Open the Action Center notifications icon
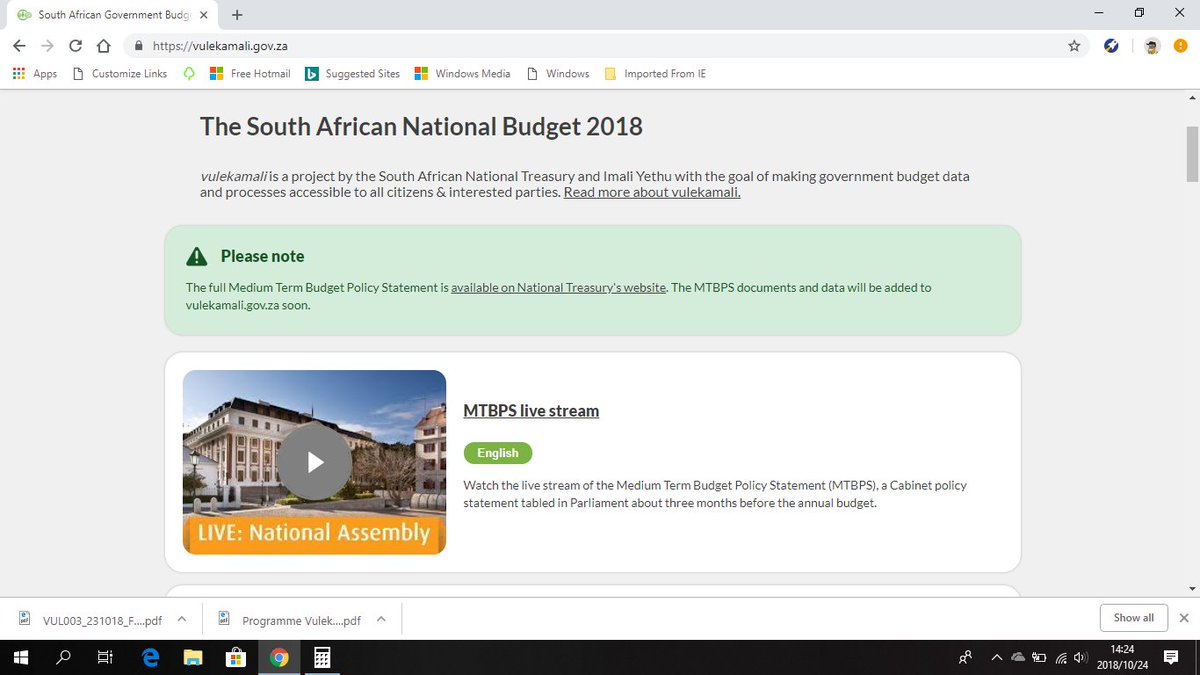The height and width of the screenshot is (675, 1200). coord(1172,657)
